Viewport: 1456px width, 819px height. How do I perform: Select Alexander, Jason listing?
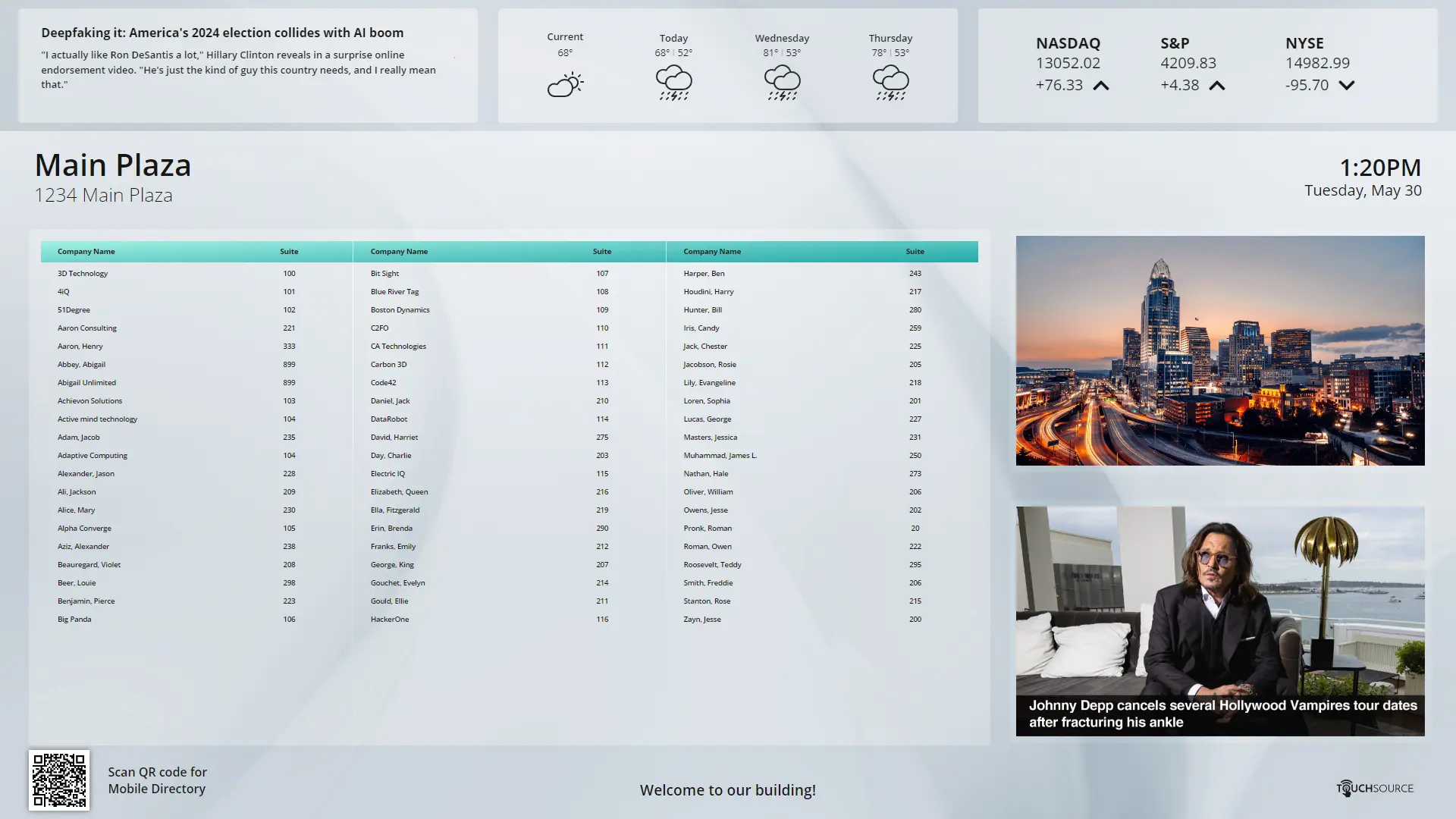click(196, 474)
